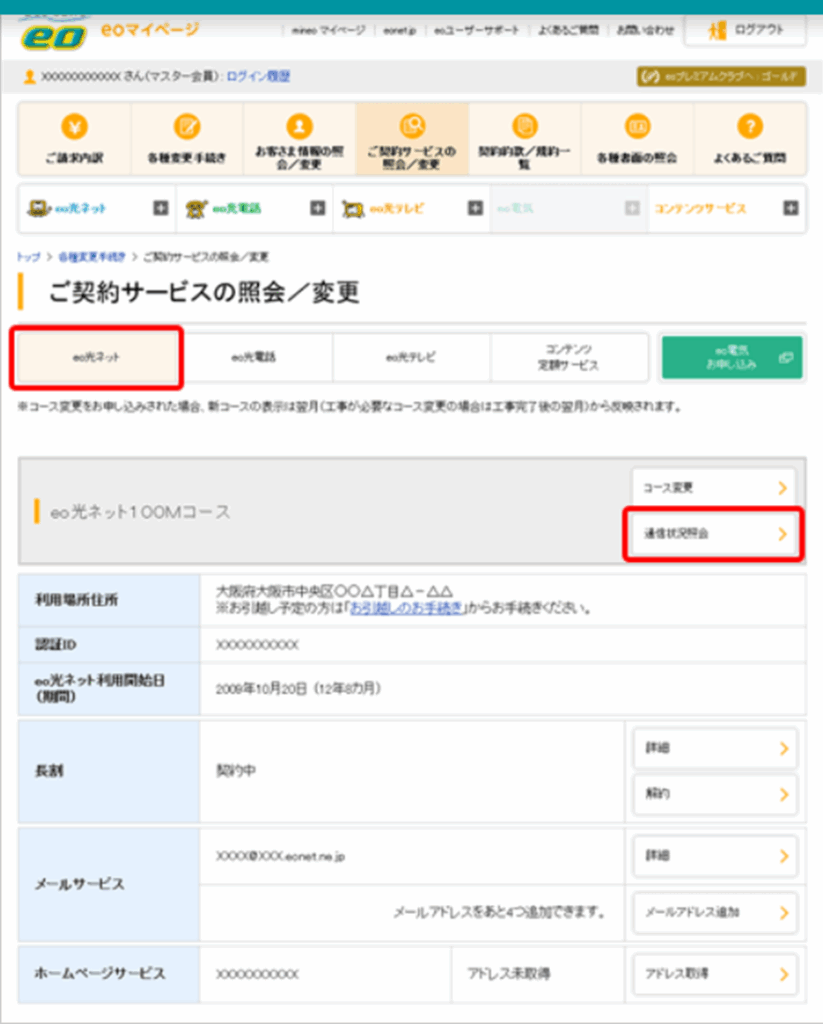Click the 利用場所住所 row label
823x1024 pixels.
tap(76, 600)
